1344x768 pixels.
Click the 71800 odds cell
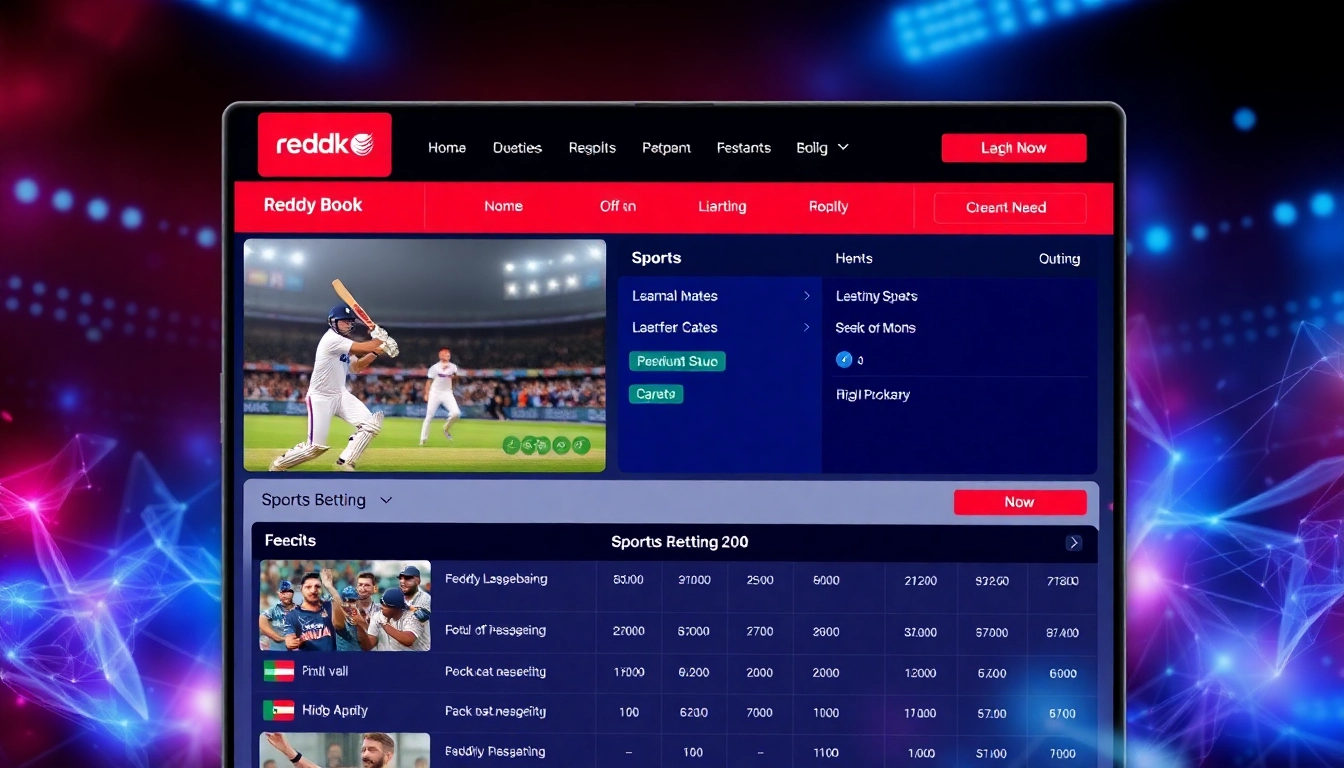(1062, 580)
